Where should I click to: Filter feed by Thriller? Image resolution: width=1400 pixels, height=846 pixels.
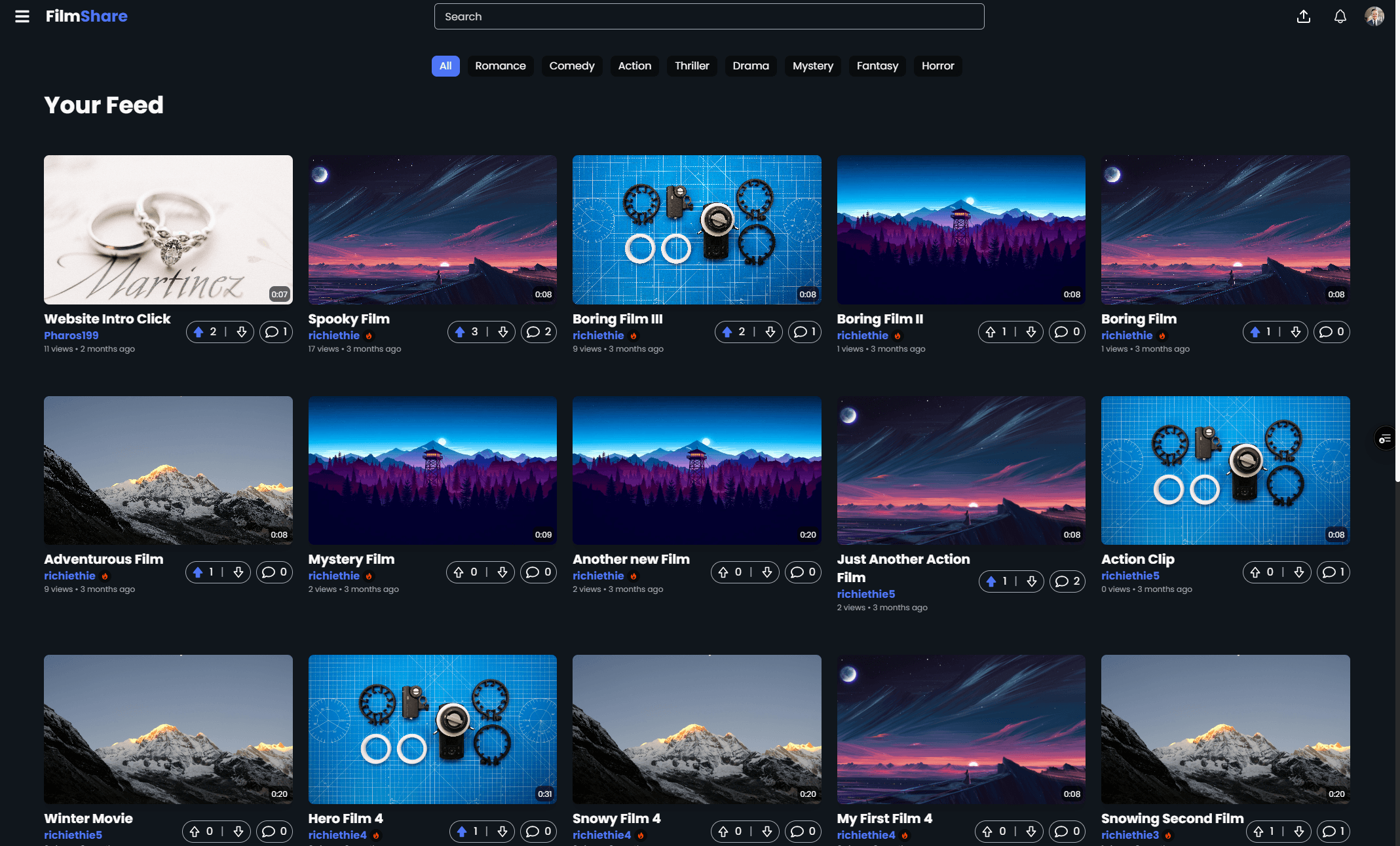(x=692, y=66)
